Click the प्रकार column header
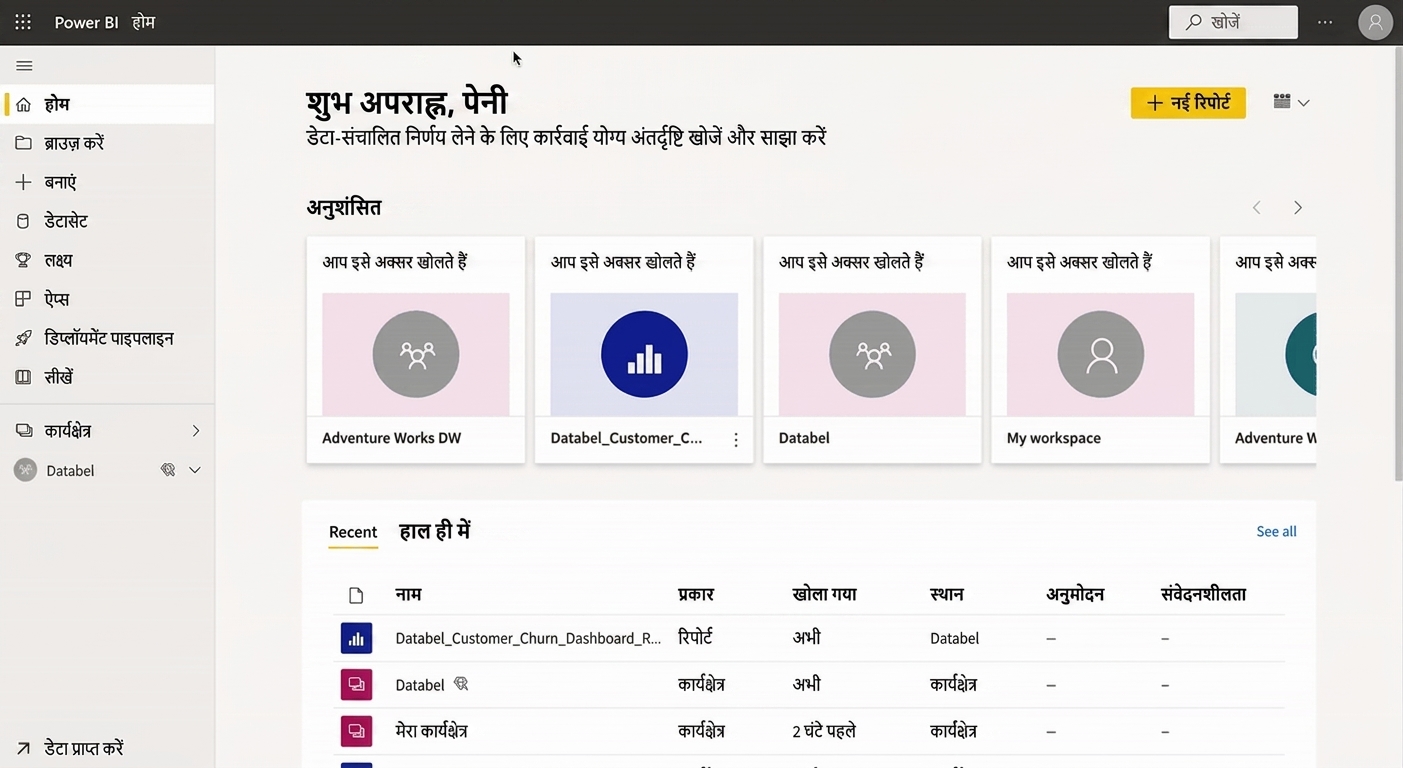1403x768 pixels. 696,594
